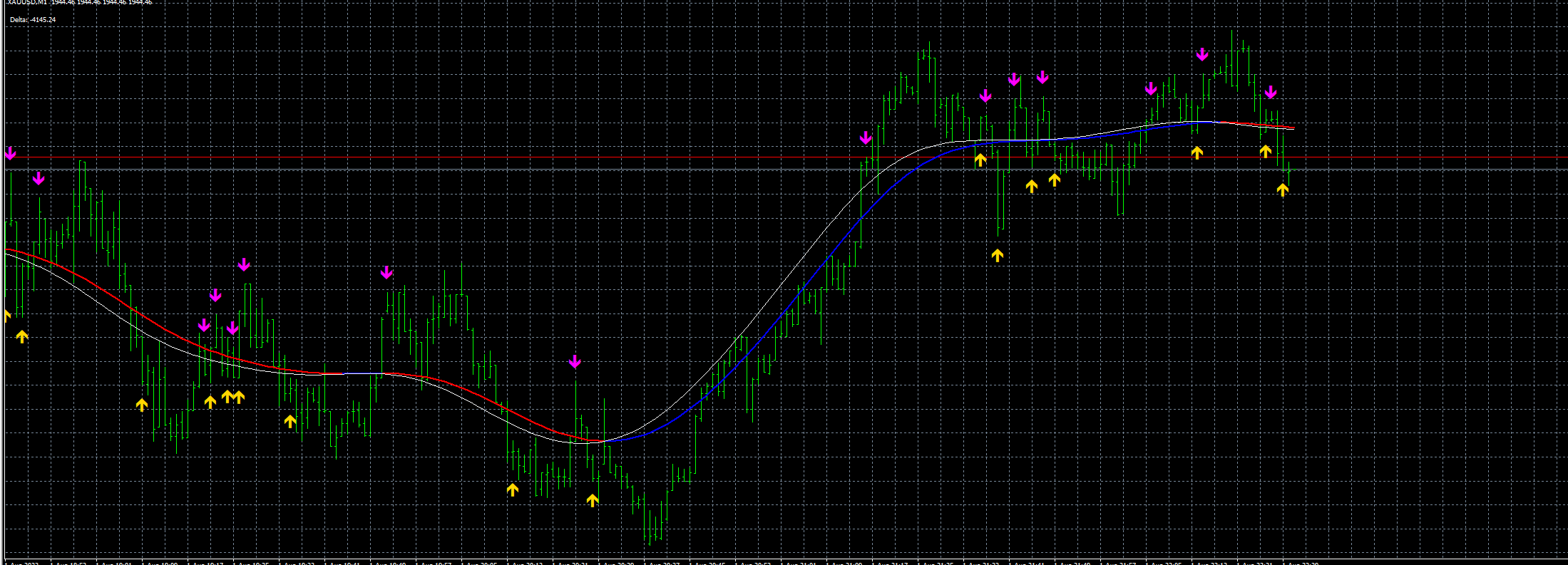Click the first date label on time axis
1568x565 pixels.
(x=25, y=563)
